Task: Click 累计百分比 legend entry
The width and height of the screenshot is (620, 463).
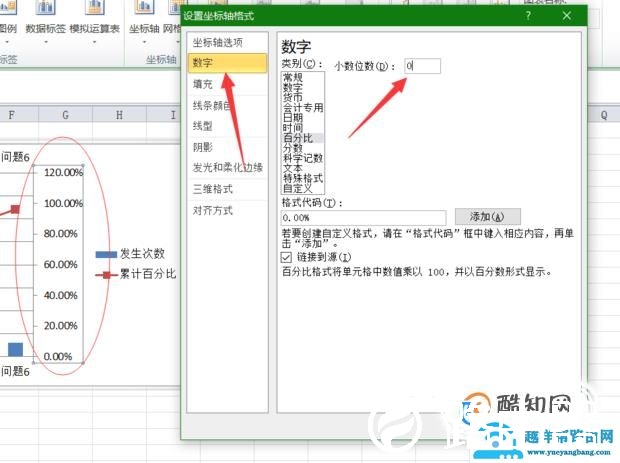Action: tap(136, 274)
